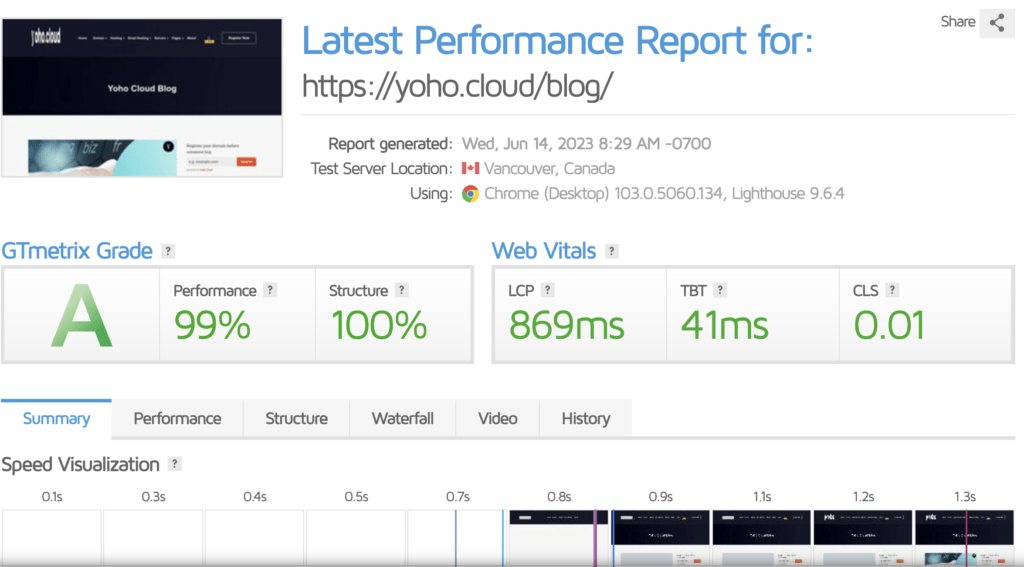Click the CLS question mark icon
Viewport: 1024px width, 567px height.
[892, 290]
